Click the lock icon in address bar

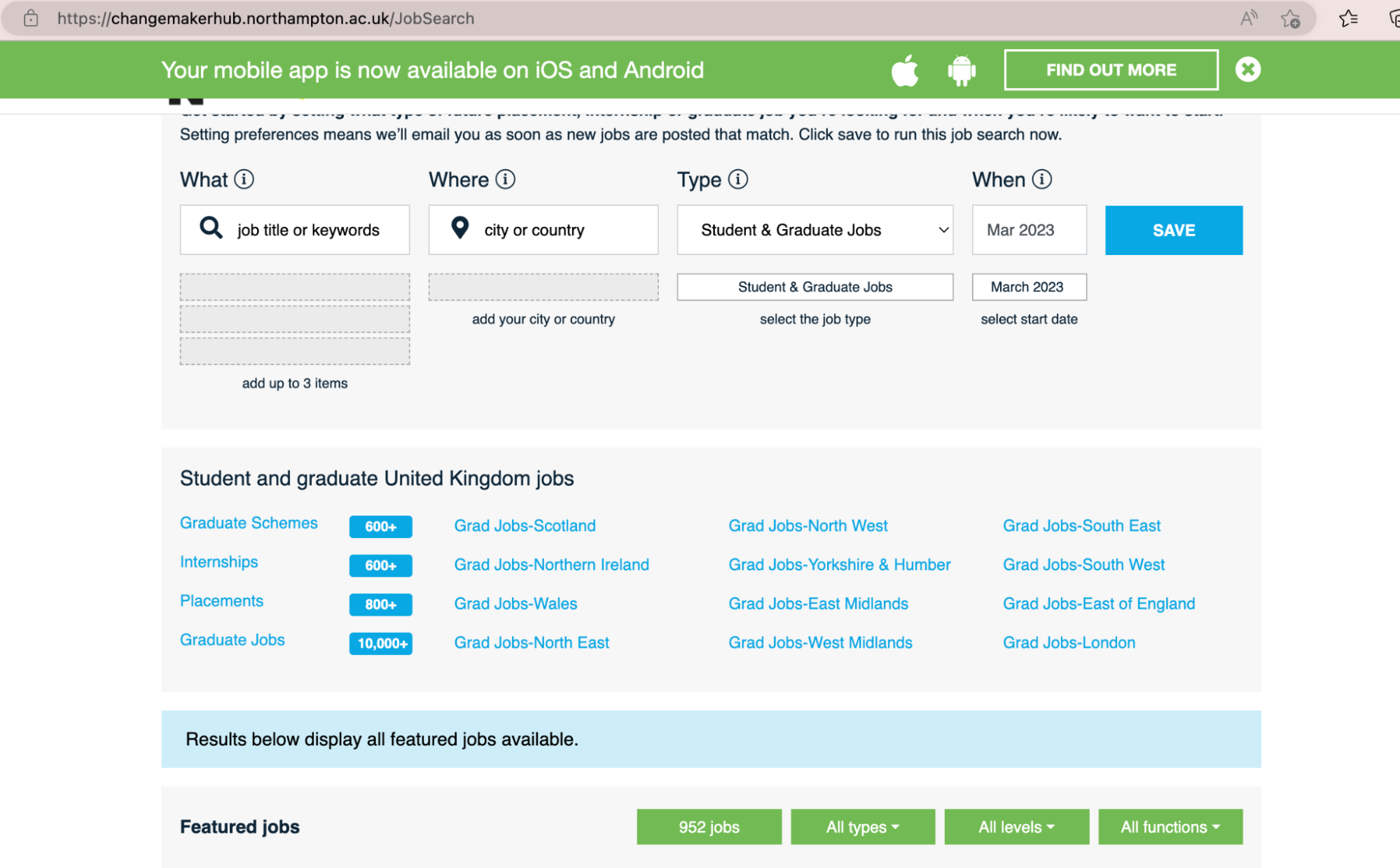pos(31,18)
